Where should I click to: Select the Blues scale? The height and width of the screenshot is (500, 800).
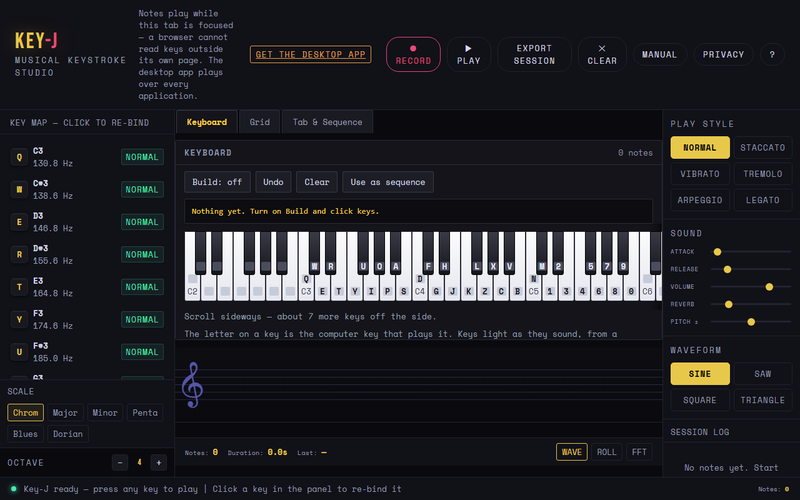[26, 434]
